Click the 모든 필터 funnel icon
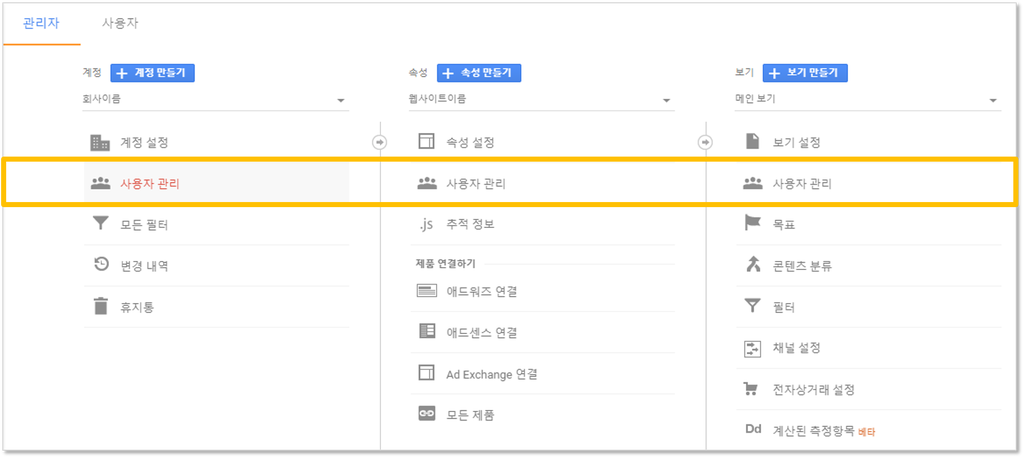1024x458 pixels. tap(100, 224)
